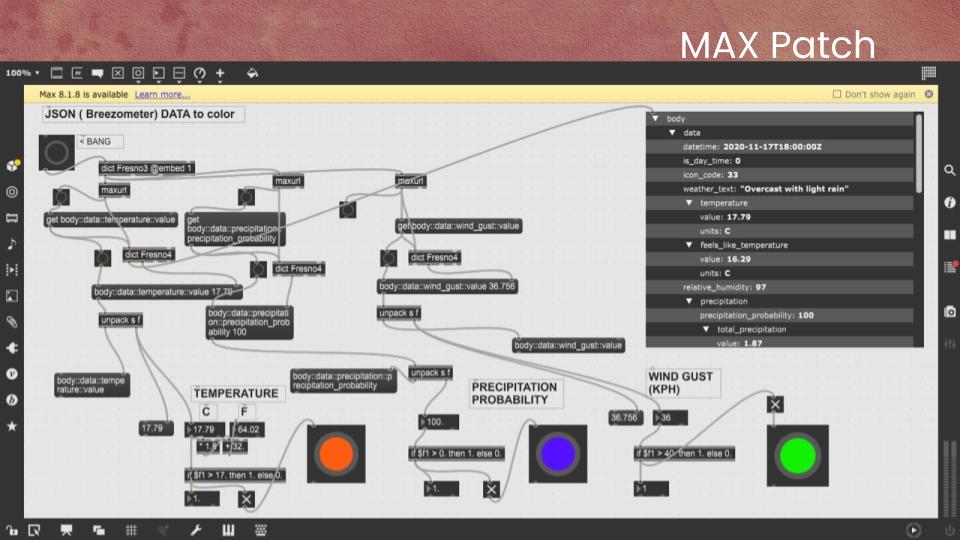Click bang above get precipitation_probability message
960x540 pixels.
pyautogui.click(x=246, y=197)
